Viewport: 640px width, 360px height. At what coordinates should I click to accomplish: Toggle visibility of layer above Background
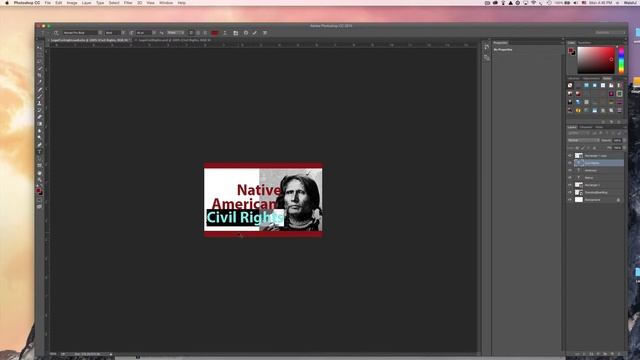(x=570, y=192)
